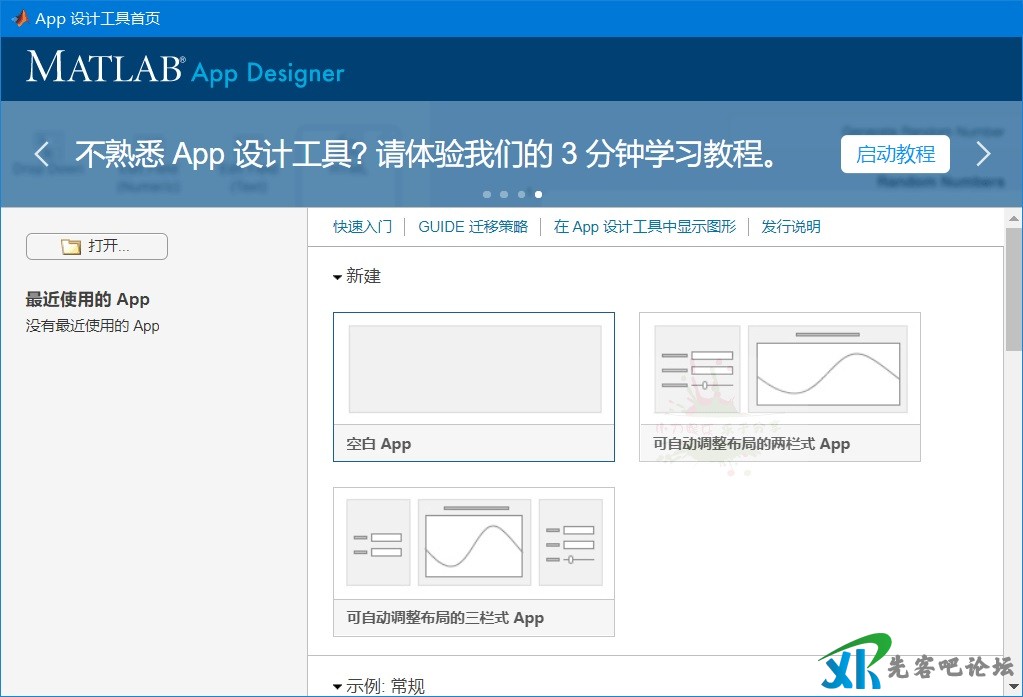This screenshot has width=1023, height=697.
Task: Open 在 App 设计工具中显示图形 link
Action: [644, 227]
